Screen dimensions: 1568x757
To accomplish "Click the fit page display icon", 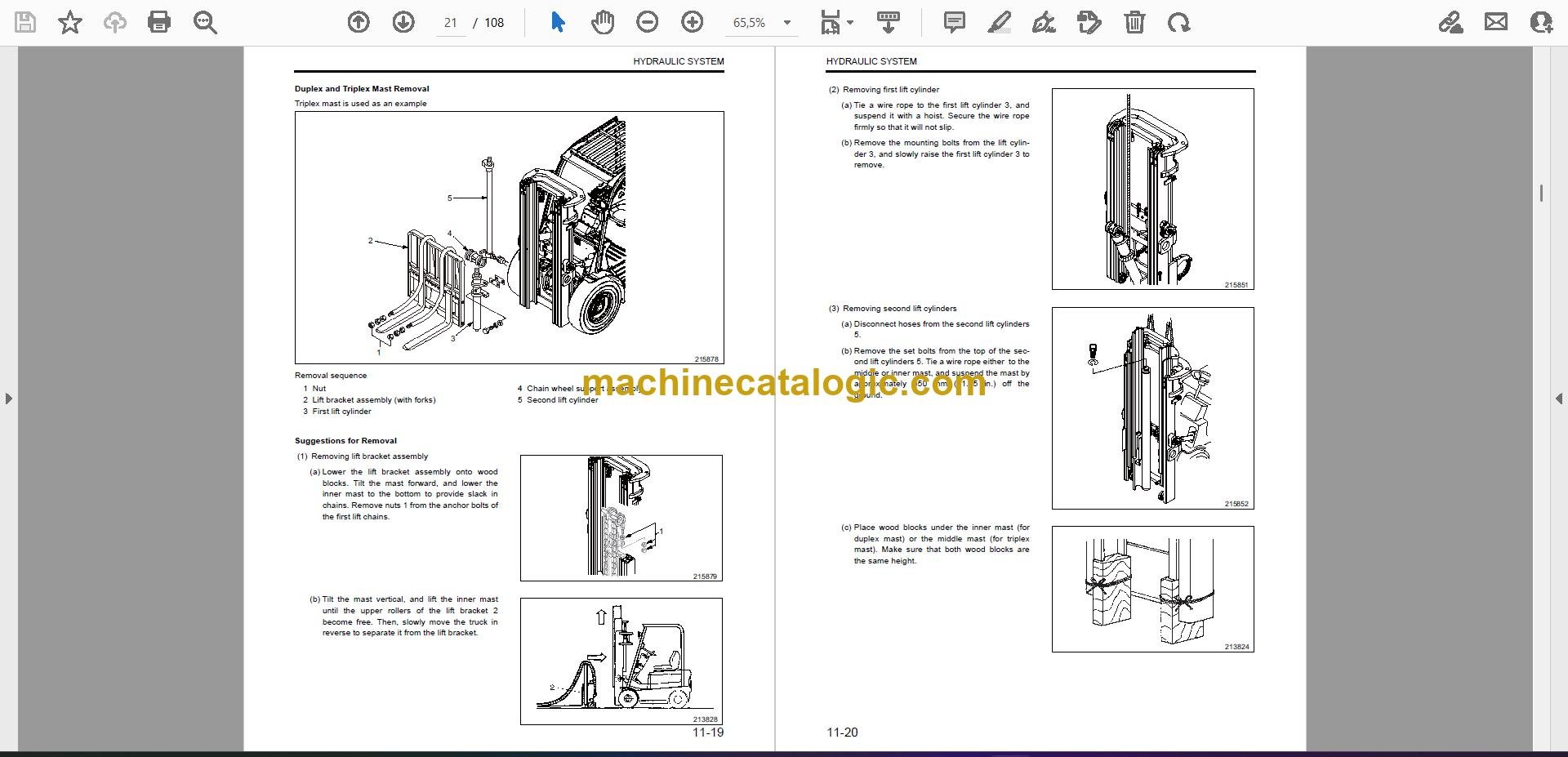I will [830, 22].
